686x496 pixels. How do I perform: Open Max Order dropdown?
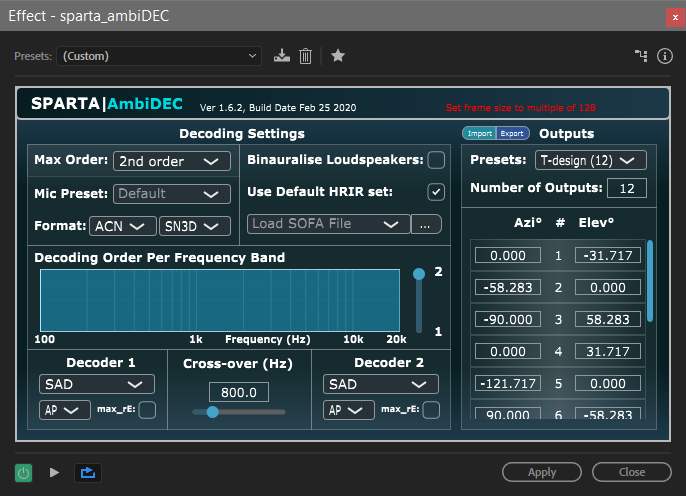tap(172, 161)
